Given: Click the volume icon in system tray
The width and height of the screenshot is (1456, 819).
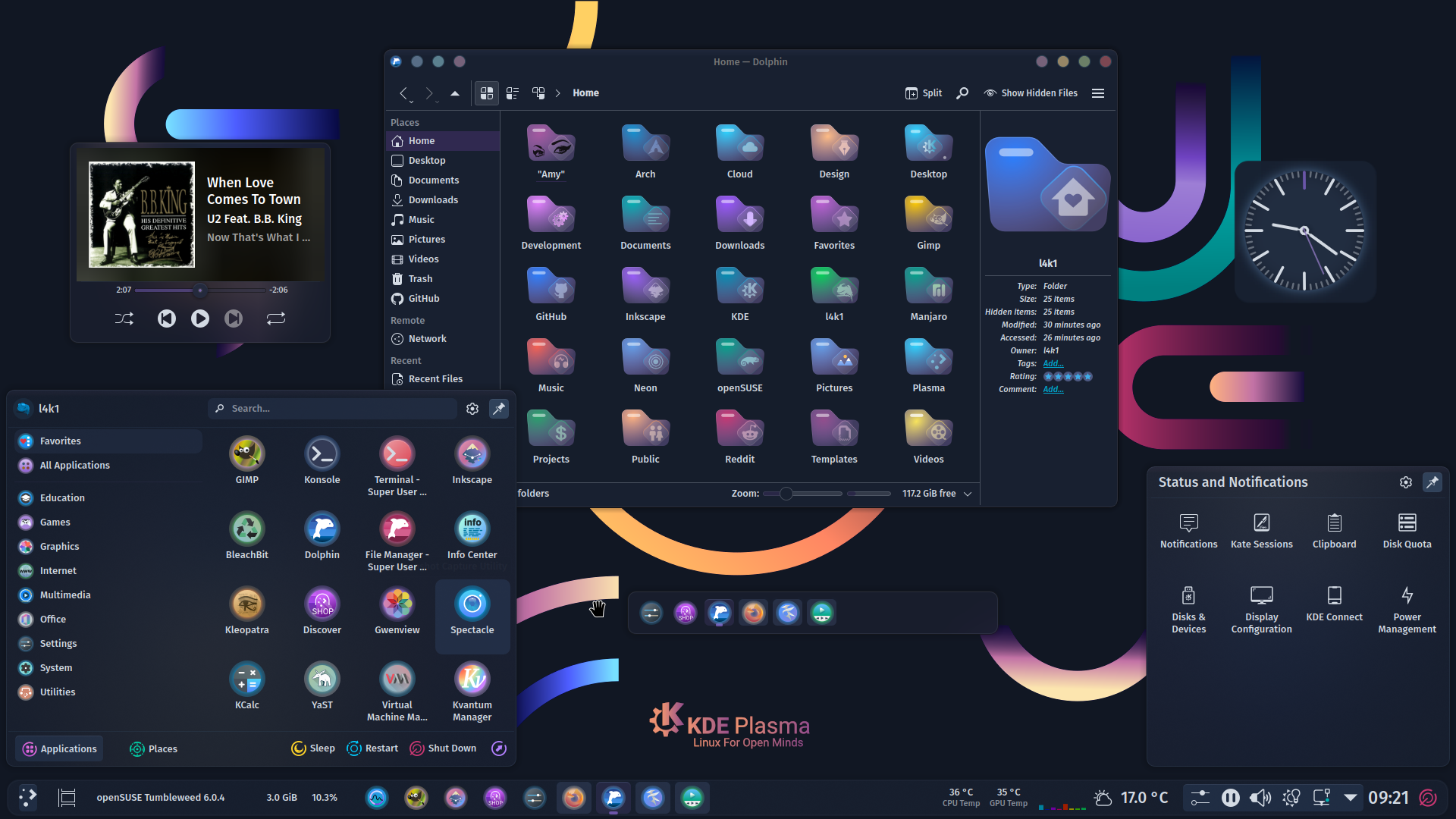Looking at the screenshot, I should pyautogui.click(x=1260, y=797).
